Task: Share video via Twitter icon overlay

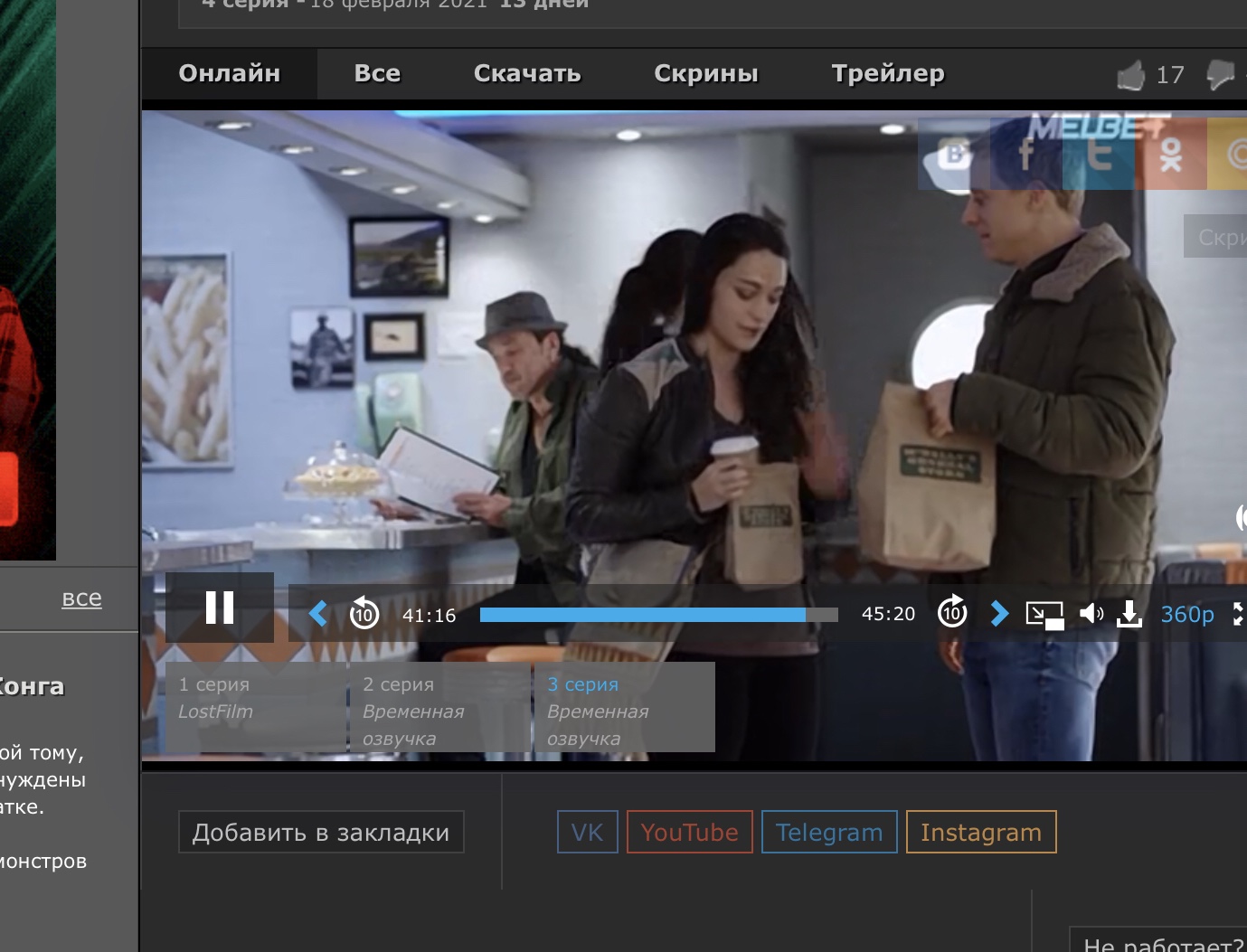Action: 1099,154
